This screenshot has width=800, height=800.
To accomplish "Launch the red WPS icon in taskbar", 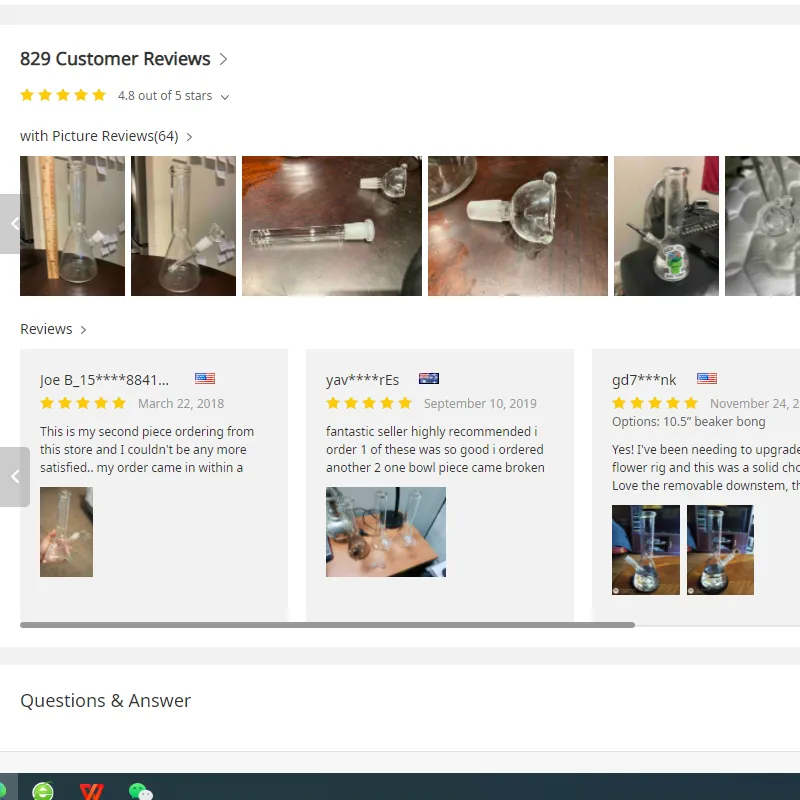I will click(92, 791).
